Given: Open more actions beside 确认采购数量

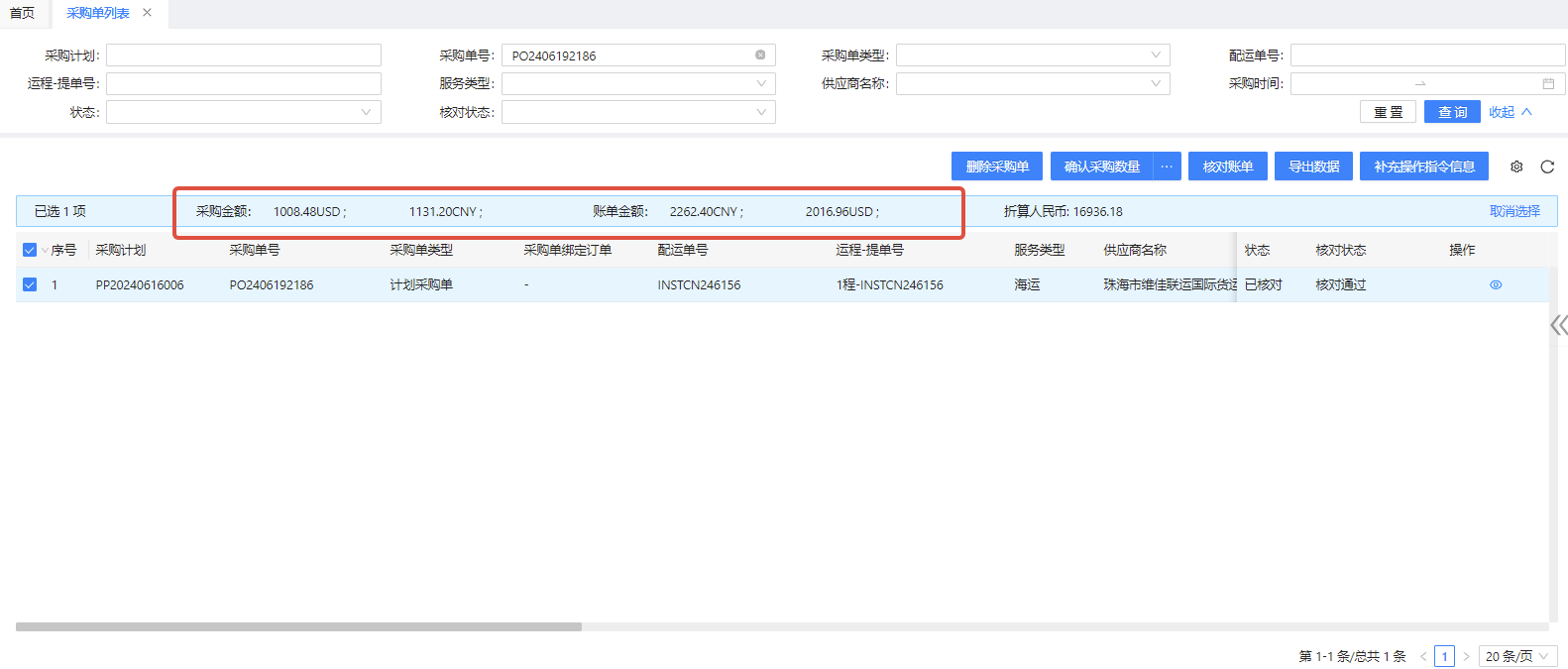Looking at the screenshot, I should click(1167, 167).
